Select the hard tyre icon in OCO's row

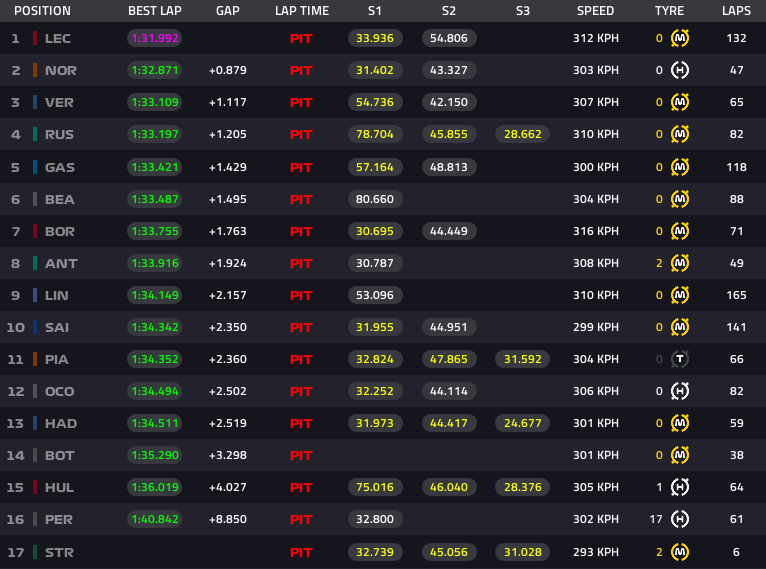[680, 391]
